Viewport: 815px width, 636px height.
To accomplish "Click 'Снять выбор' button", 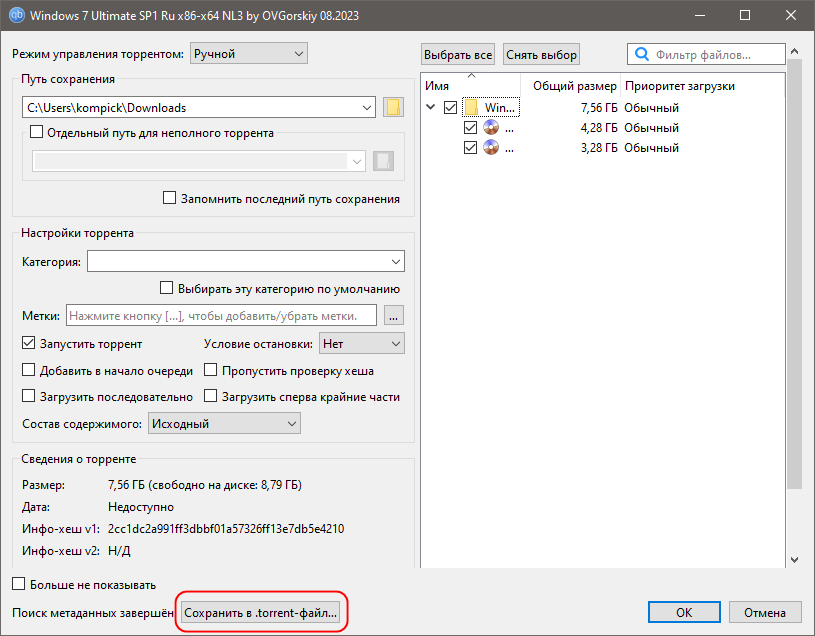I will coord(541,55).
